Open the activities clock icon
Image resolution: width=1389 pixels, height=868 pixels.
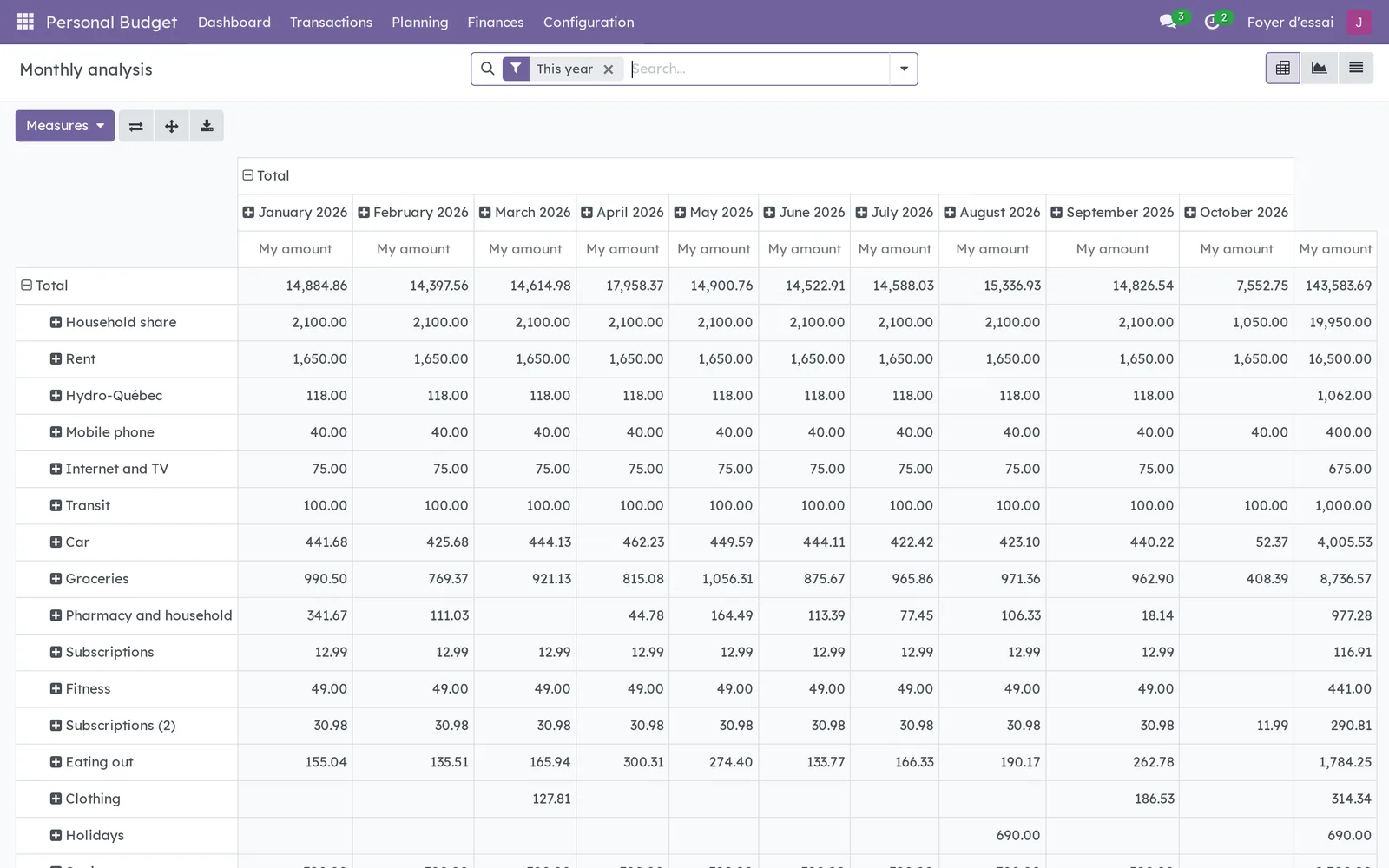click(1213, 22)
